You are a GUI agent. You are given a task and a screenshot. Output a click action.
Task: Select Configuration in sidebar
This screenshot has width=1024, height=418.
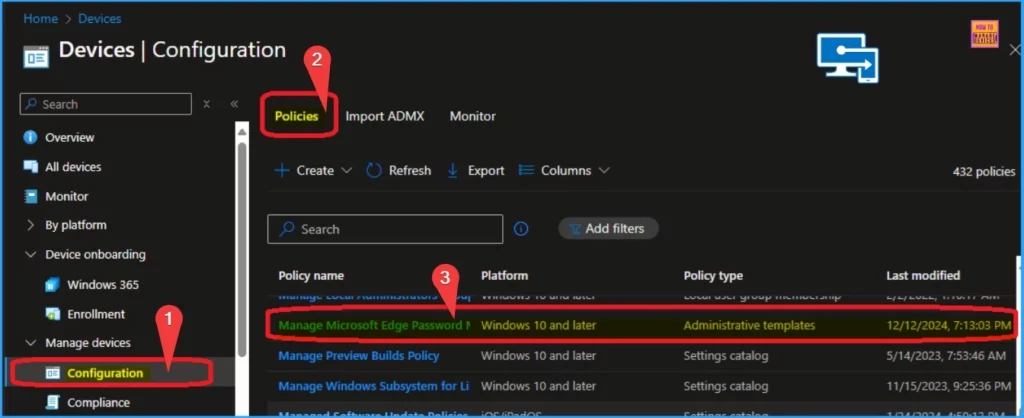(105, 373)
